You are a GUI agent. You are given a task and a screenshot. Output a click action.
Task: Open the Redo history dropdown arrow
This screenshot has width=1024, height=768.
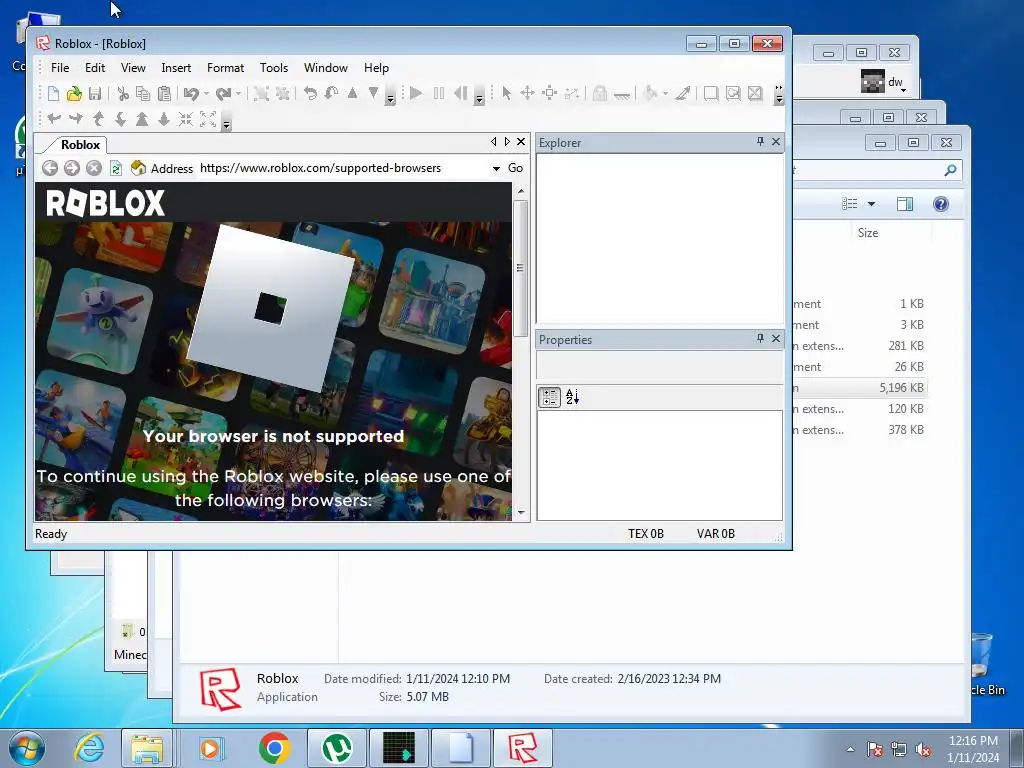click(238, 93)
